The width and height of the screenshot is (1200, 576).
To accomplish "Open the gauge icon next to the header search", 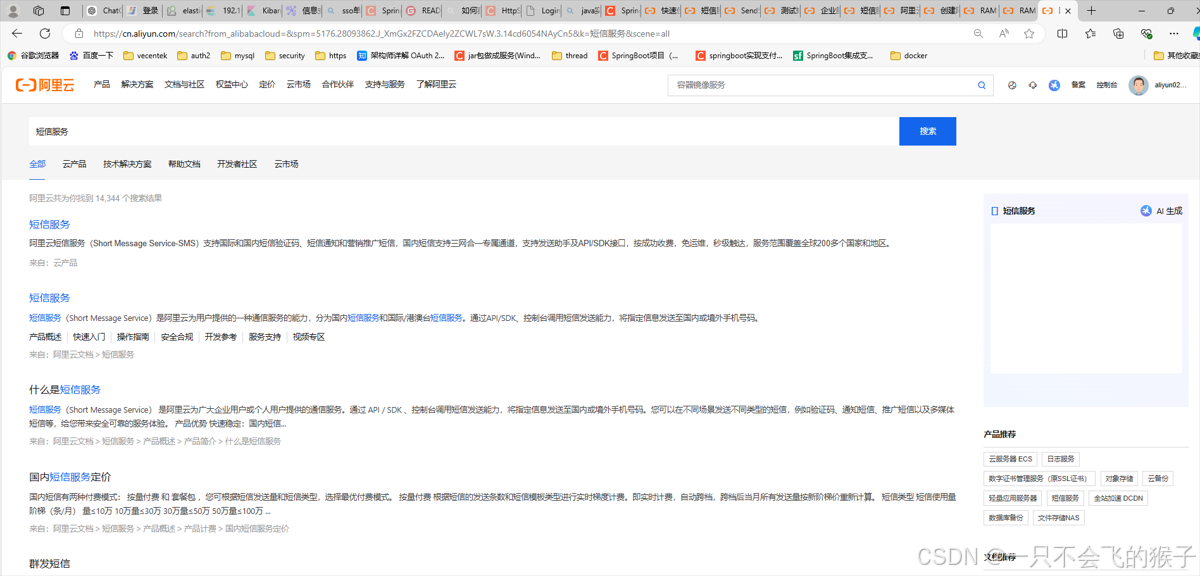I will pyautogui.click(x=1012, y=85).
